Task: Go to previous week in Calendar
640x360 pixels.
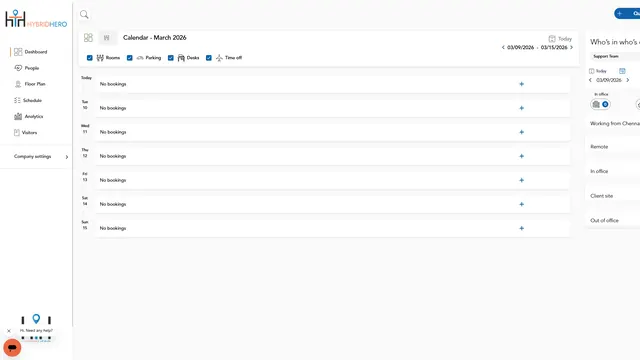Action: (503, 47)
